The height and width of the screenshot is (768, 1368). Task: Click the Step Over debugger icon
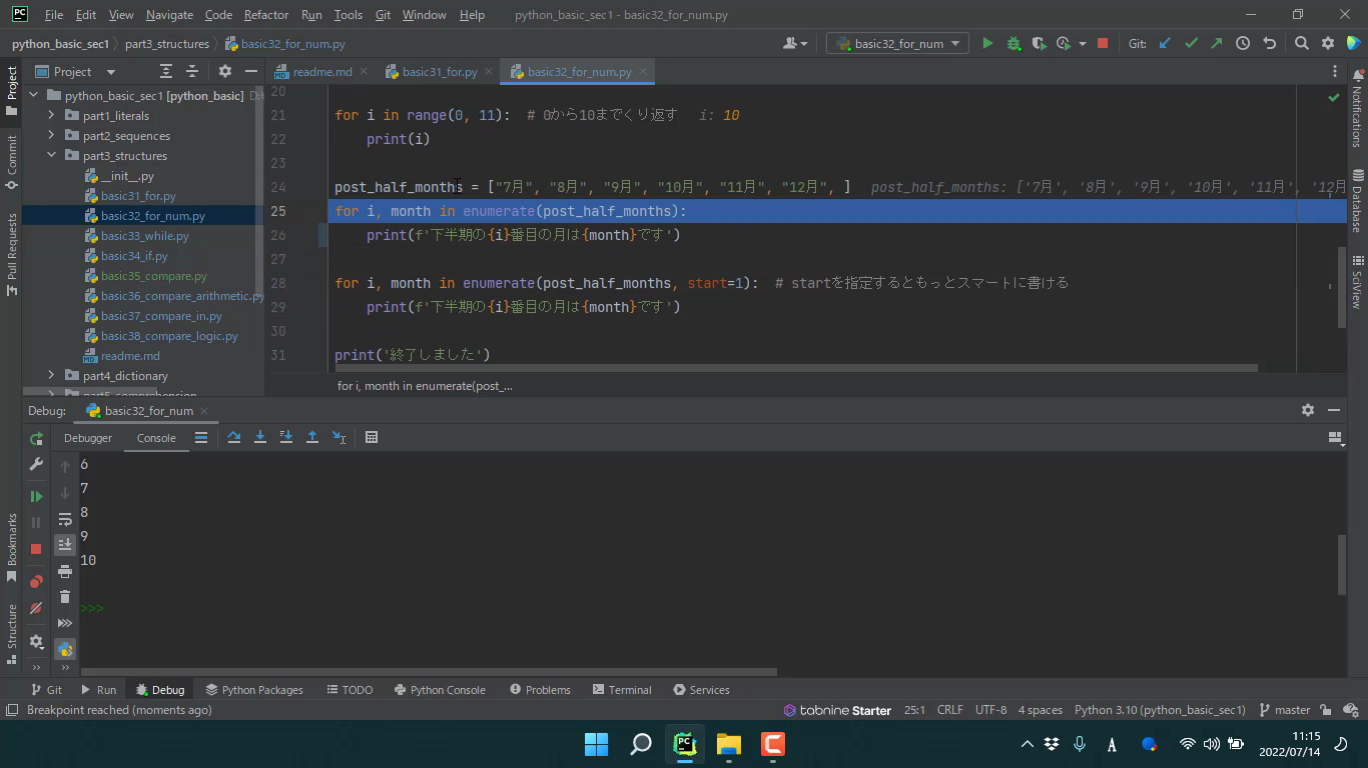click(x=234, y=437)
